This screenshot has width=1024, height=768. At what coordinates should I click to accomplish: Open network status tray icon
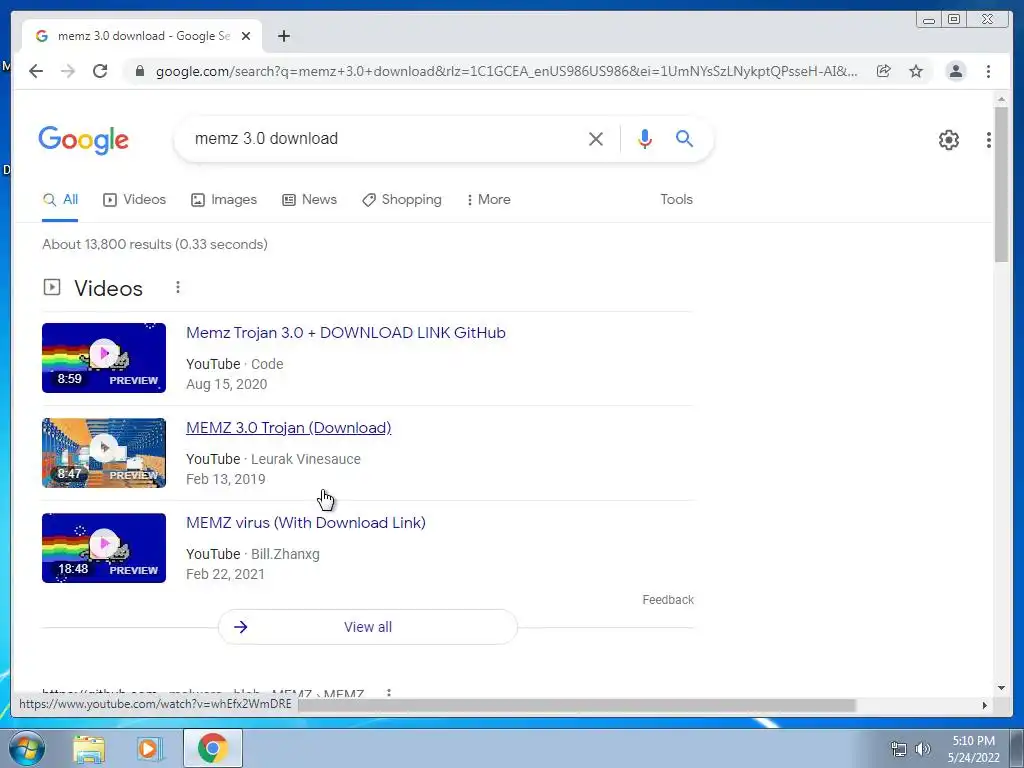coord(899,749)
